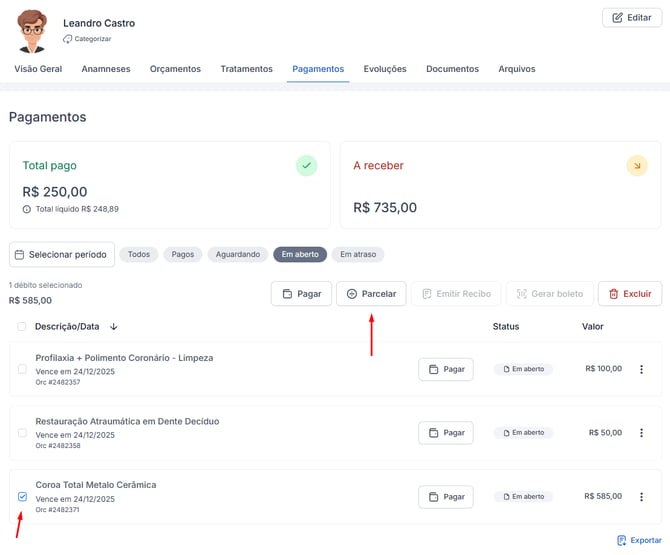The image size is (670, 555).
Task: Click the green checkmark icon in Total pago
Action: [x=306, y=166]
